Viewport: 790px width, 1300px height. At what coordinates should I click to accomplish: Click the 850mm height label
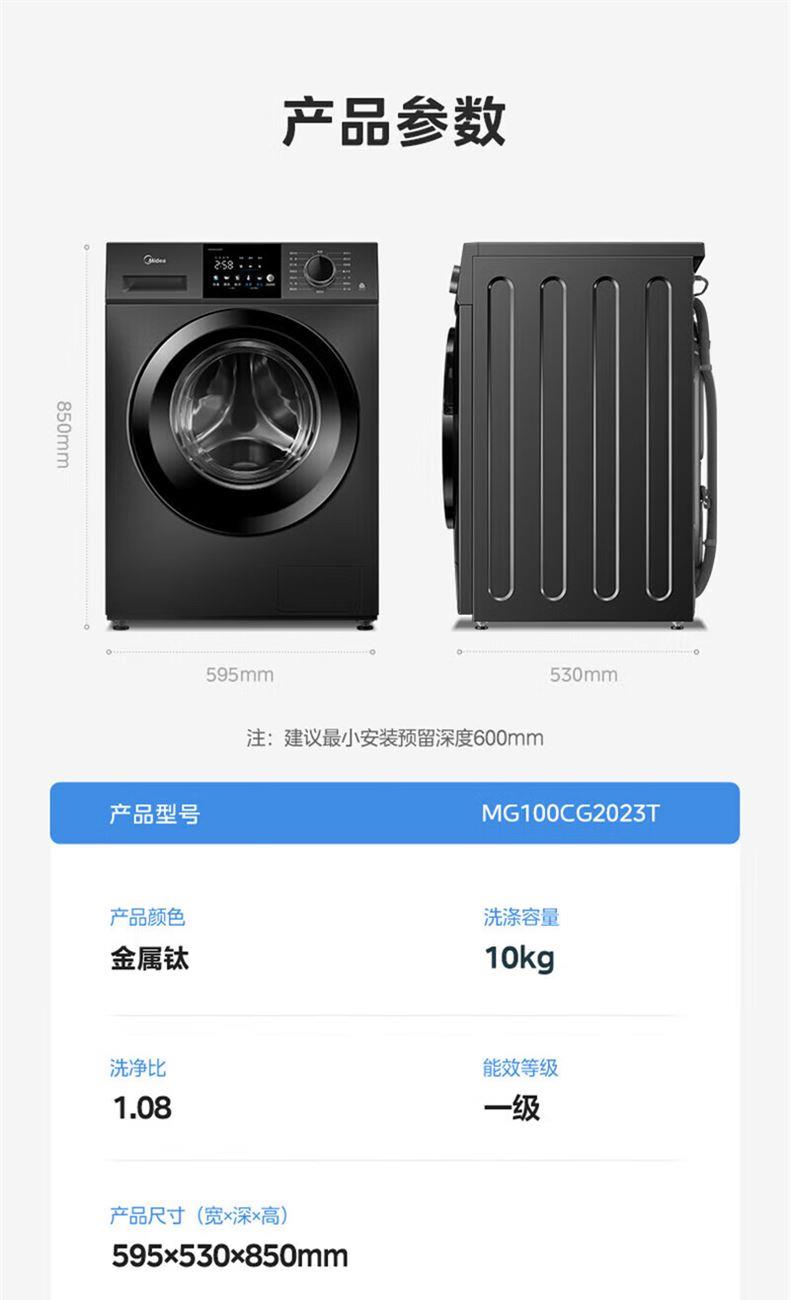(x=63, y=433)
